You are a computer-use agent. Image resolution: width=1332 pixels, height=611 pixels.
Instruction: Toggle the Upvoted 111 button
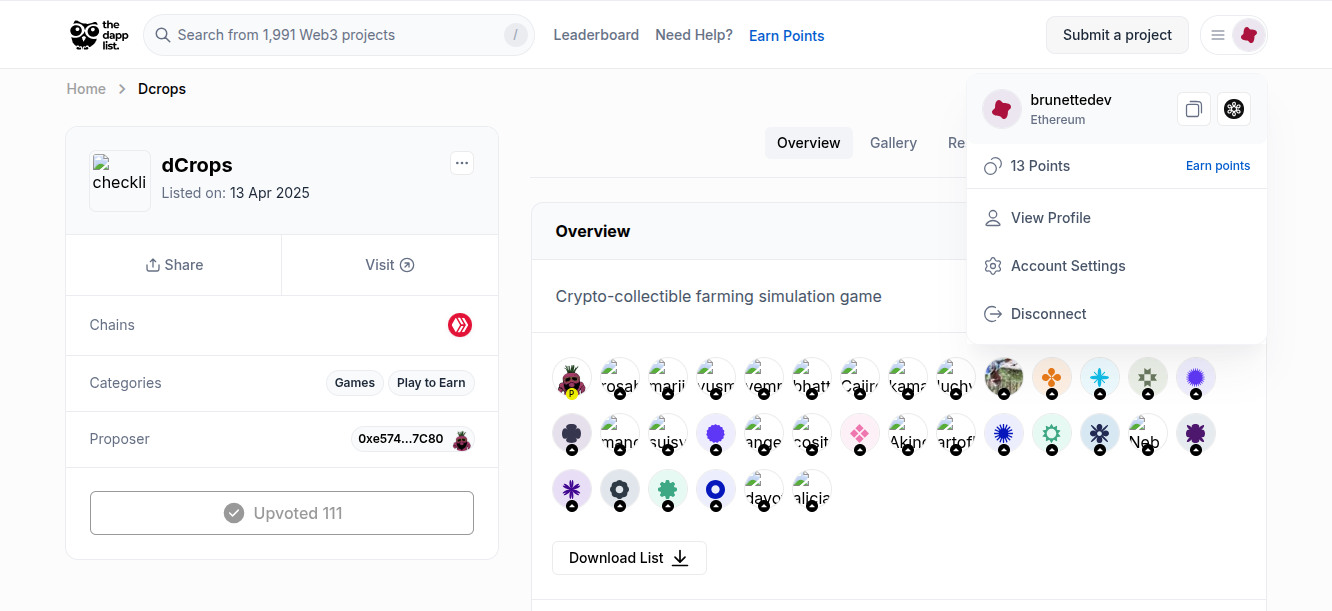coord(282,513)
